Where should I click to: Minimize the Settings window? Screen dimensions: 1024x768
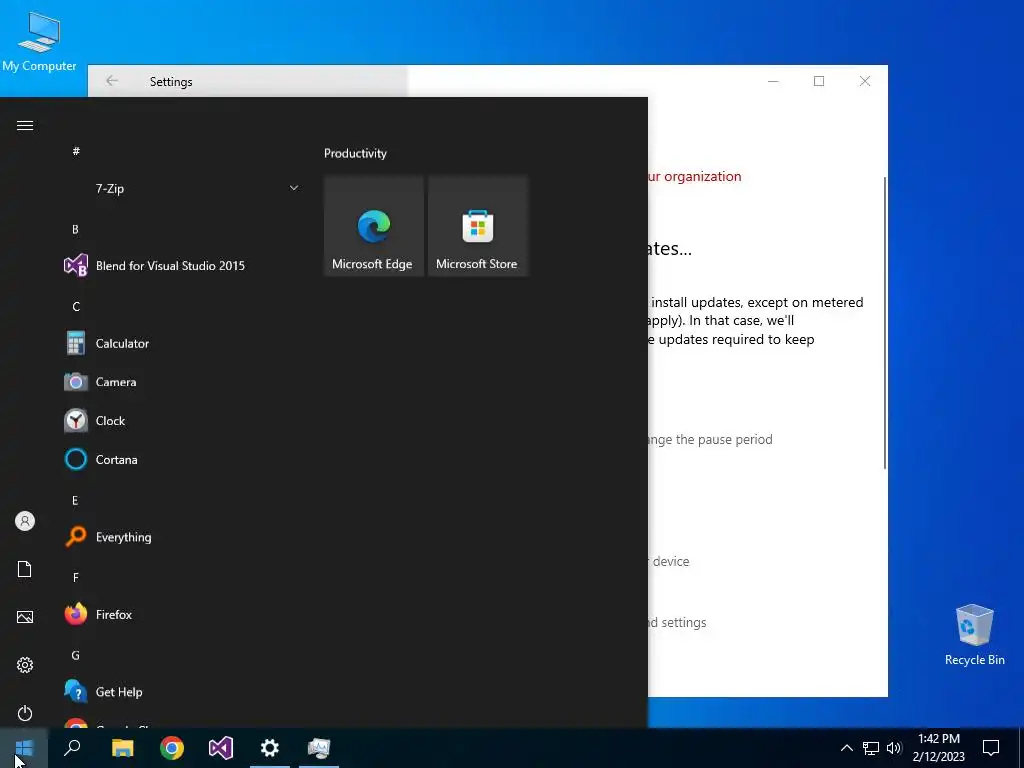coord(773,81)
